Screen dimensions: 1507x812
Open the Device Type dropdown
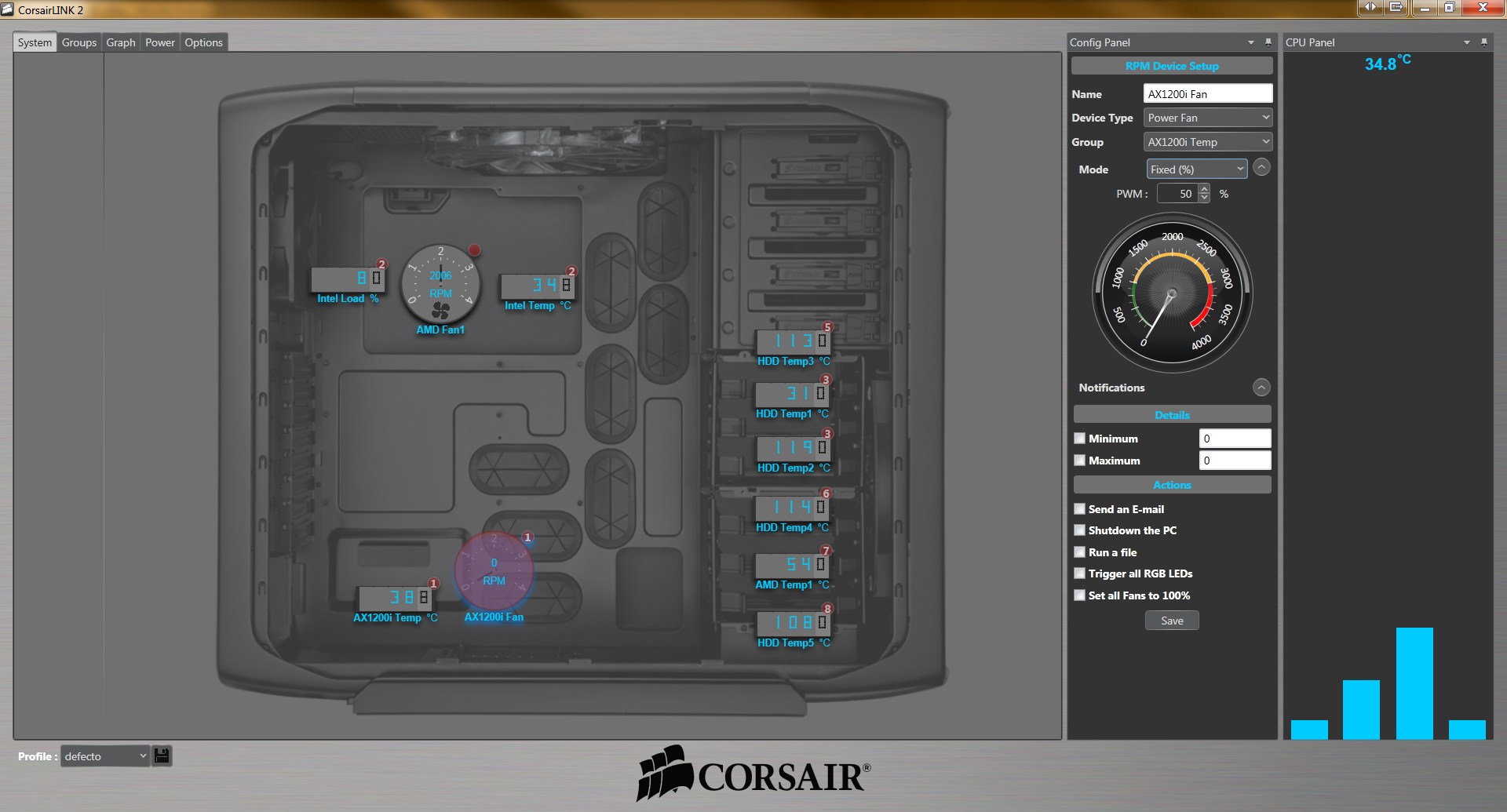coord(1207,118)
